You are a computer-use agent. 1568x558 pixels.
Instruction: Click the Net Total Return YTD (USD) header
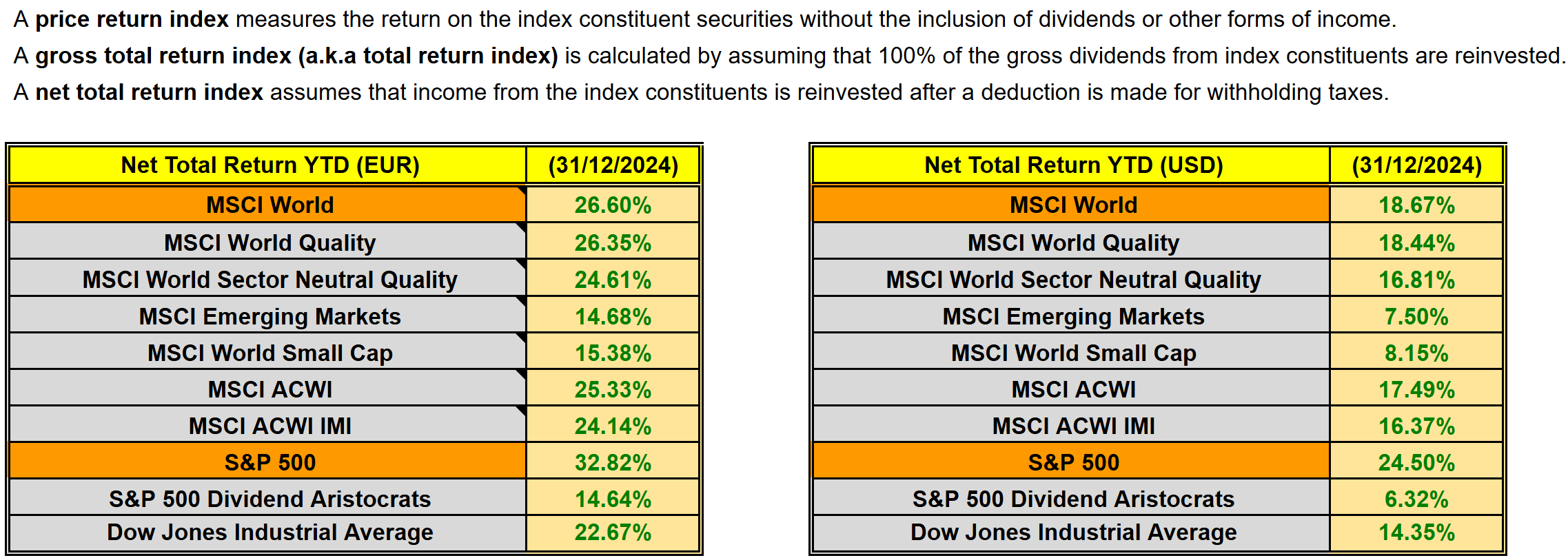[1073, 165]
